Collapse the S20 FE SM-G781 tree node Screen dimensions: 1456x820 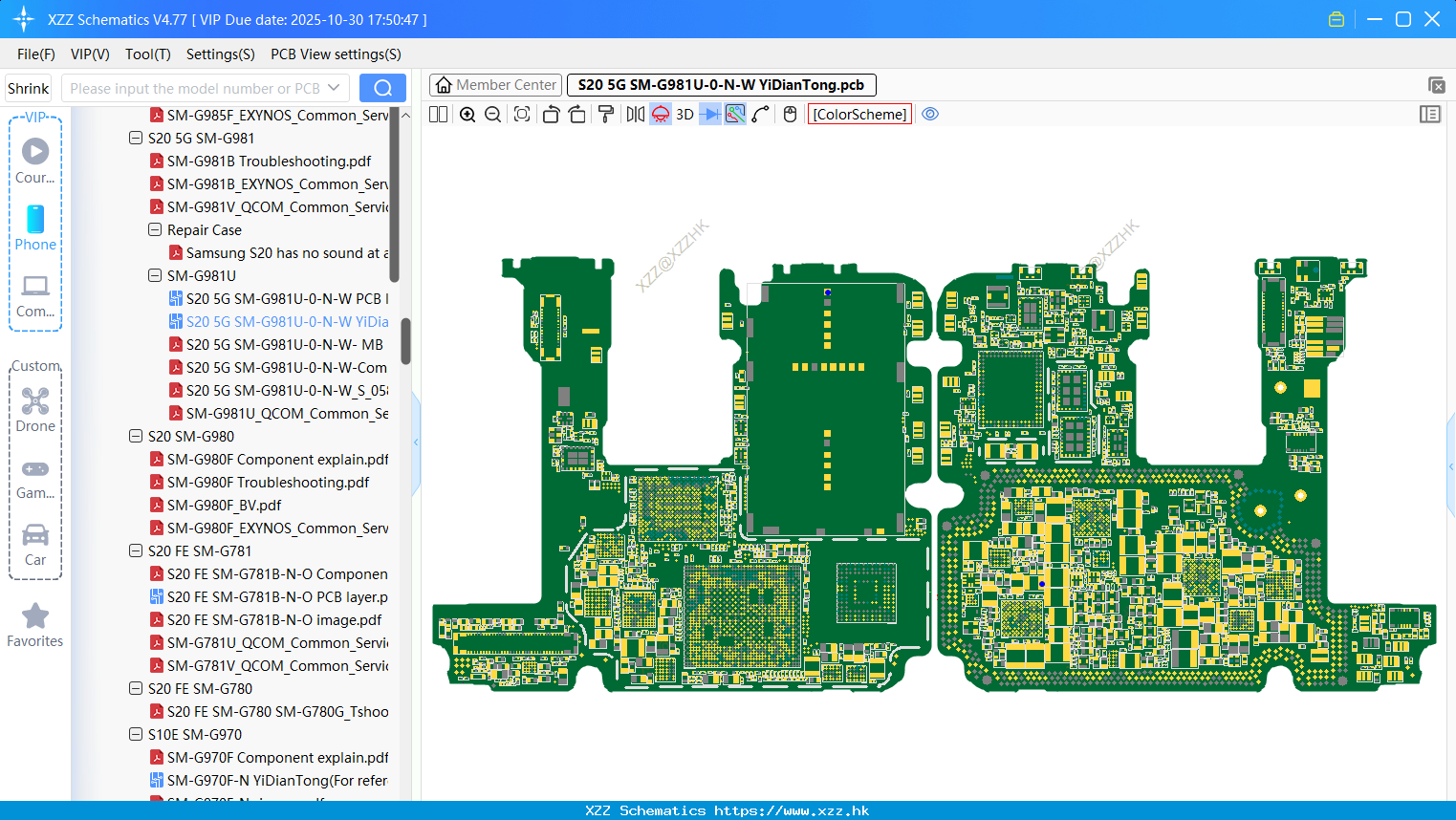click(136, 550)
